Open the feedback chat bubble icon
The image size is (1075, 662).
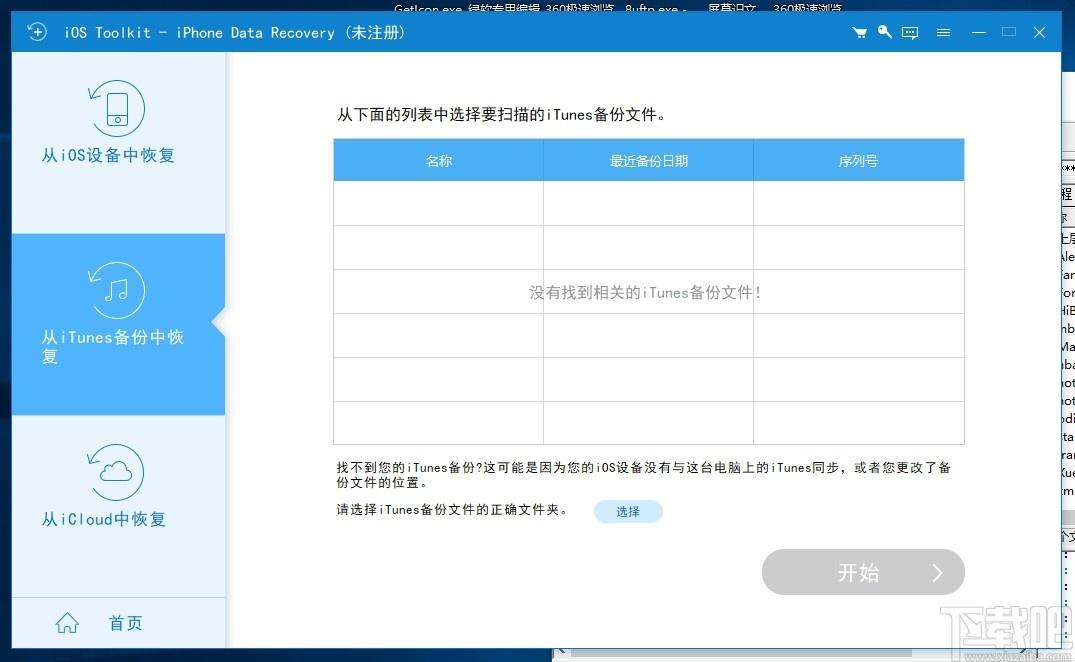910,32
